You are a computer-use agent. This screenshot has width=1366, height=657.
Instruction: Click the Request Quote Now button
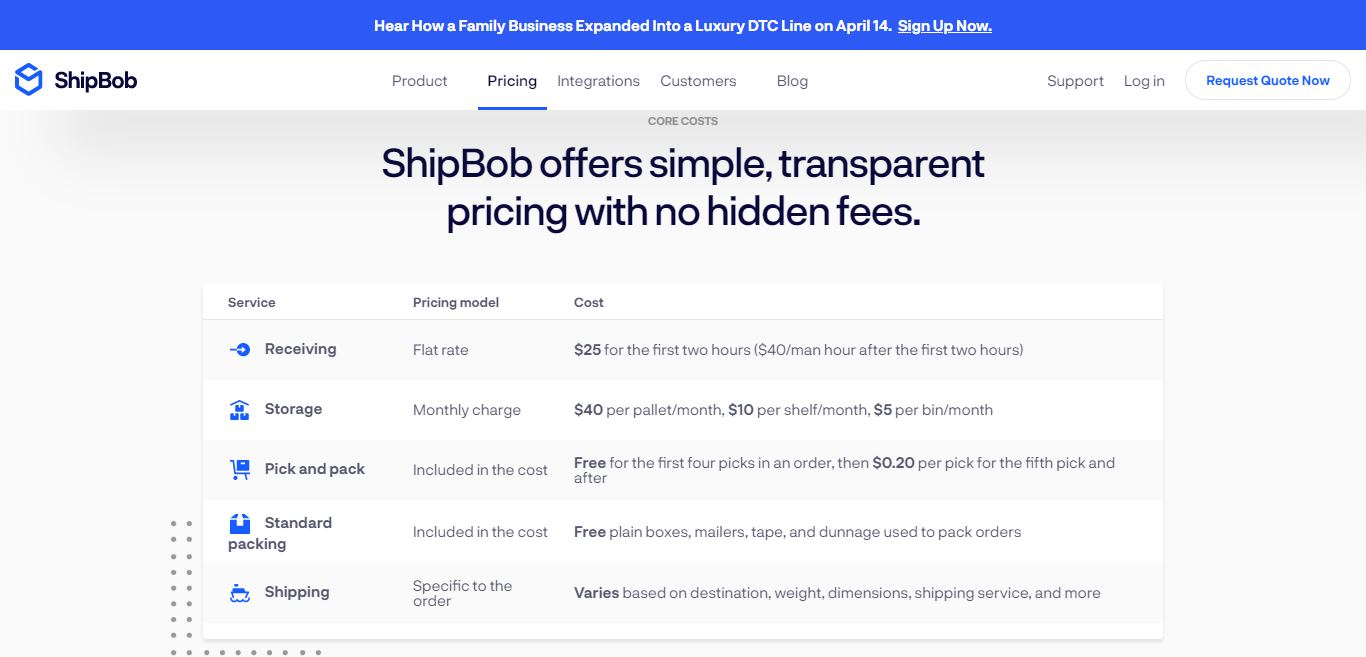tap(1268, 80)
